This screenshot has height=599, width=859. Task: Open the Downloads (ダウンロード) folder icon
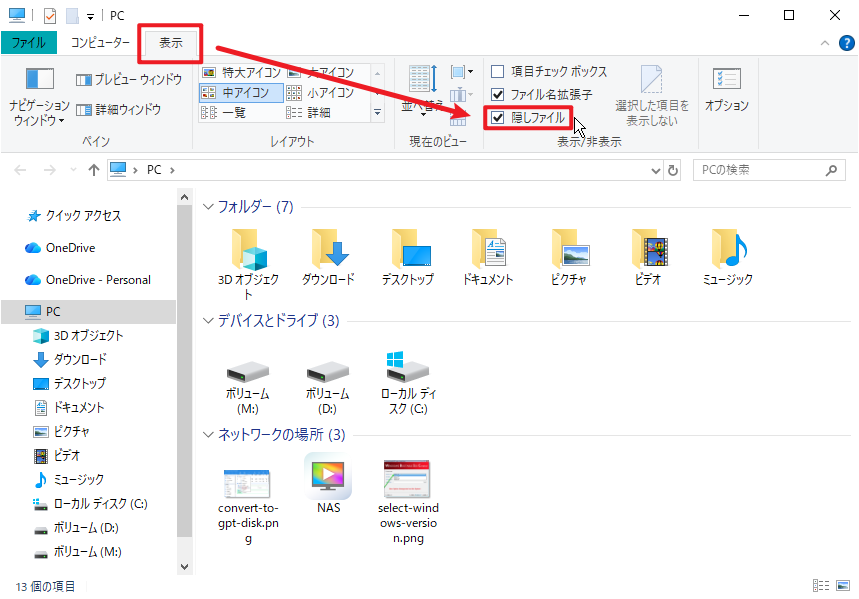pos(328,250)
